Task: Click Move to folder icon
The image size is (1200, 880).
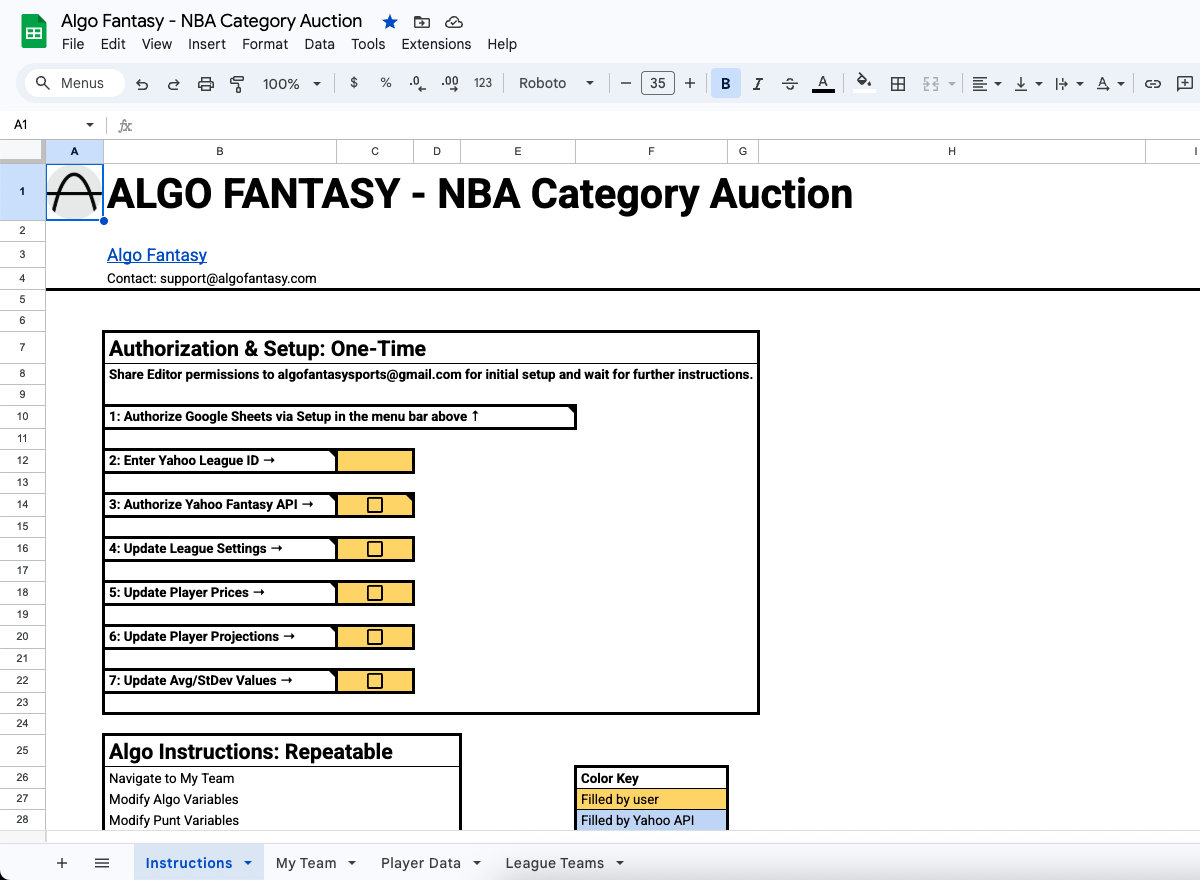Action: pyautogui.click(x=422, y=21)
